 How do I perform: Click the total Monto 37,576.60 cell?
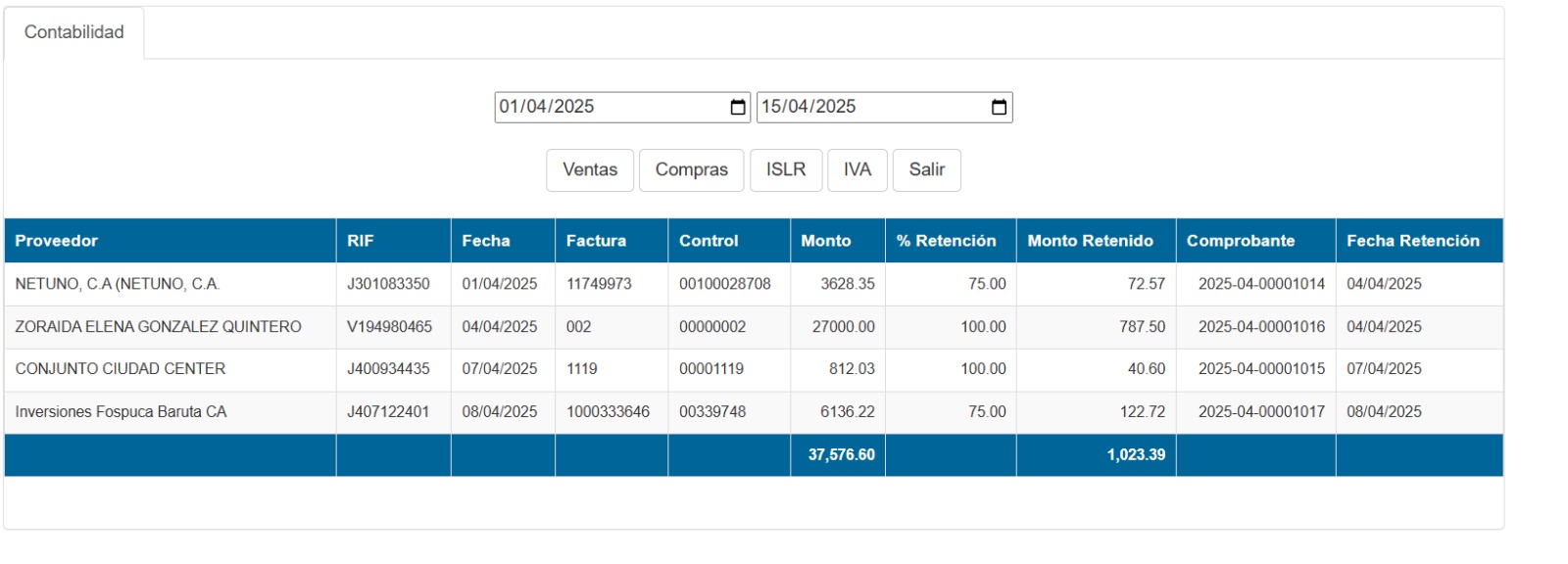841,455
